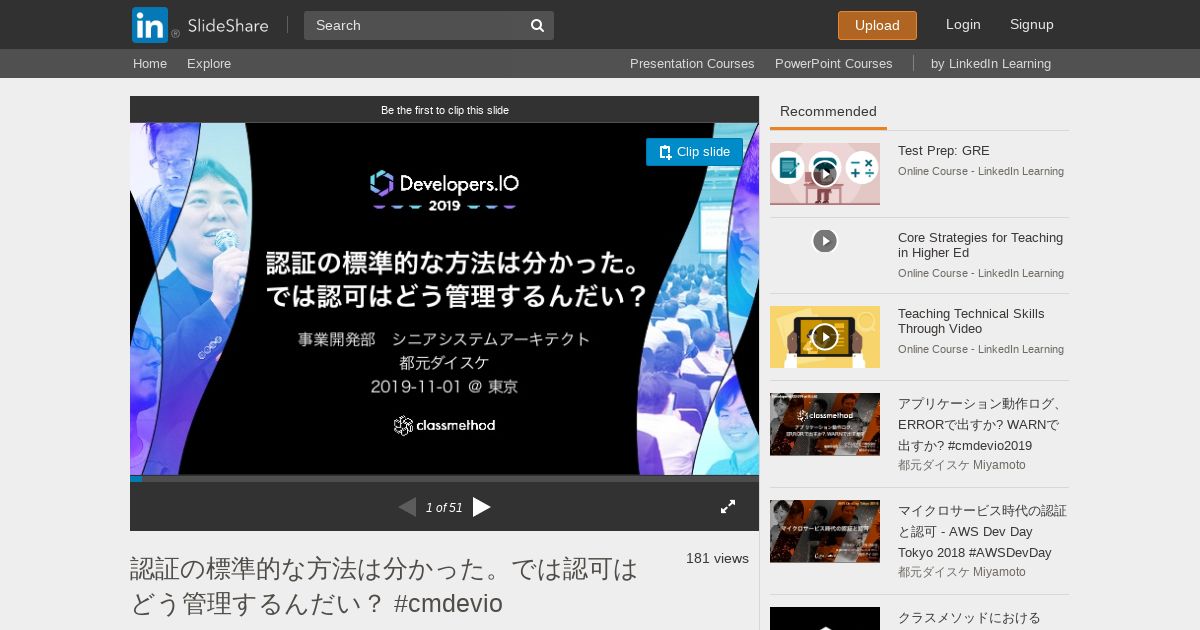Click the main slide image
The image size is (1200, 630).
(444, 299)
